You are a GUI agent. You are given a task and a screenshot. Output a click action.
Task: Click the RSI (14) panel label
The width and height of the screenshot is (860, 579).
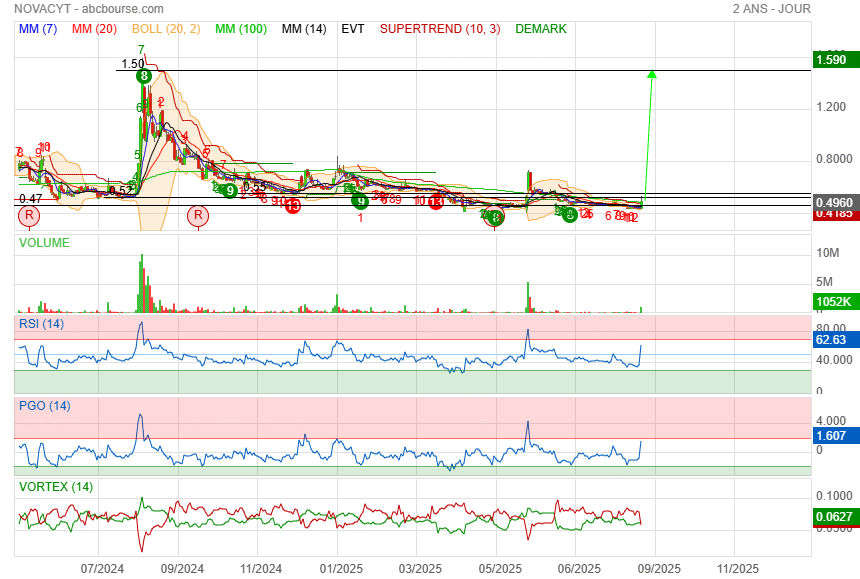pyautogui.click(x=42, y=324)
